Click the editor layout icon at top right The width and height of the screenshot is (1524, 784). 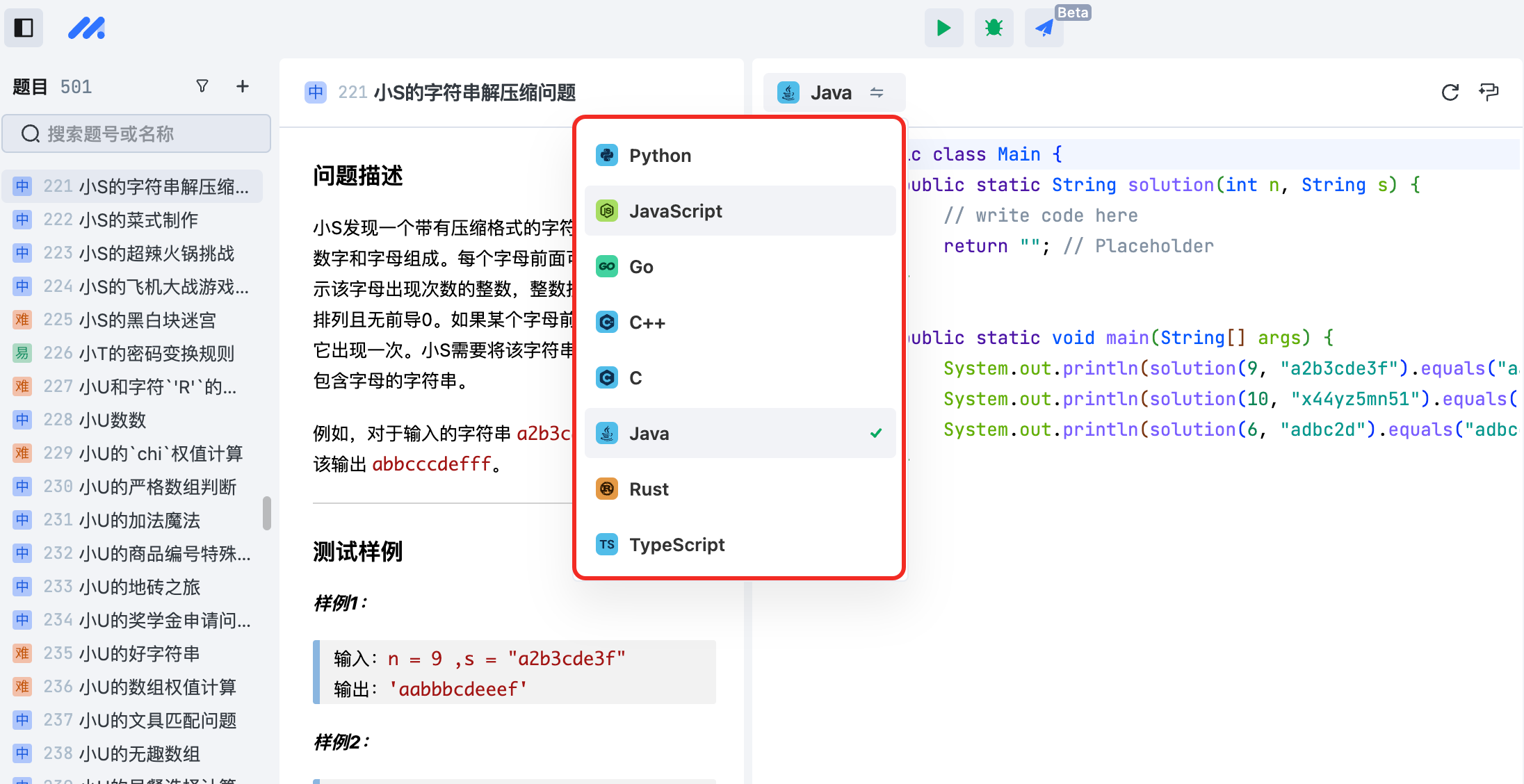1489,92
